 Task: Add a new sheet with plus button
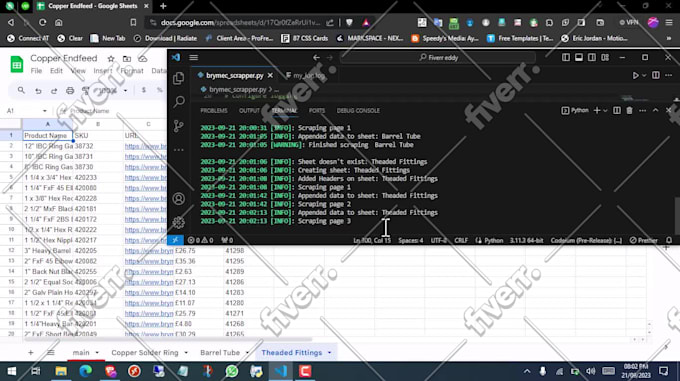(x=30, y=352)
